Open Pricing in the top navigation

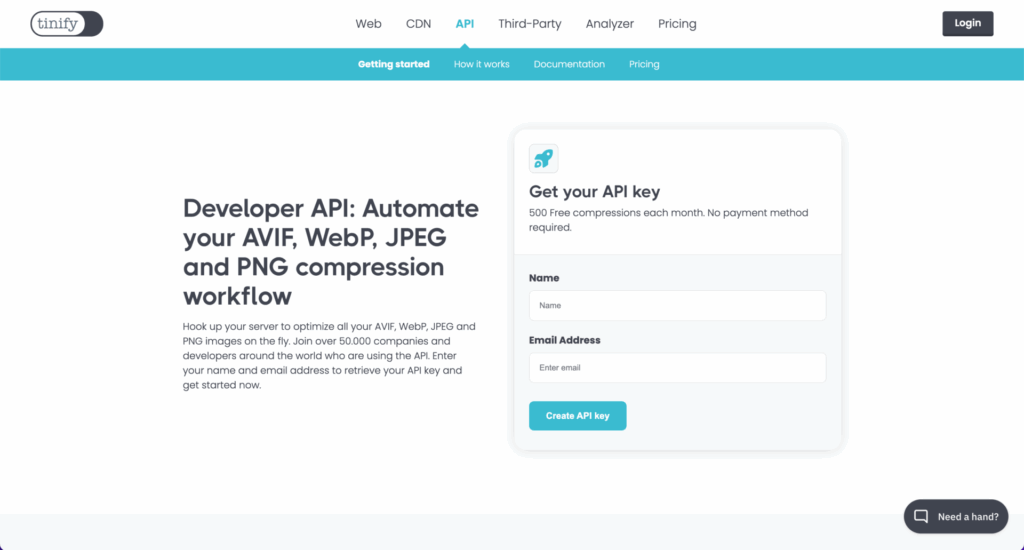677,24
